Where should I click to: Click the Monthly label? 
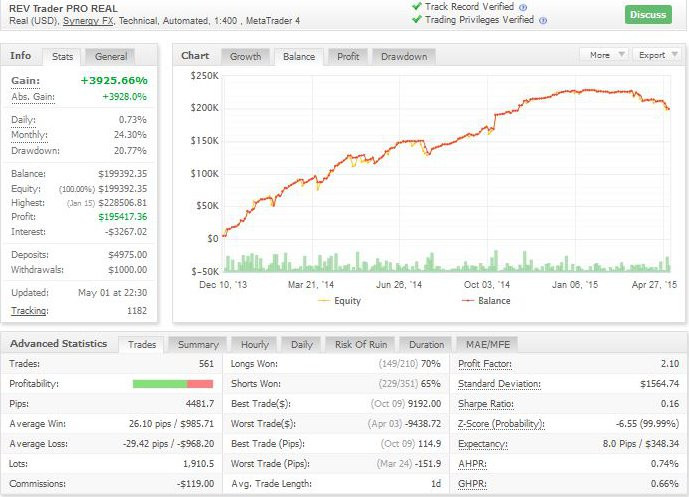[29, 134]
